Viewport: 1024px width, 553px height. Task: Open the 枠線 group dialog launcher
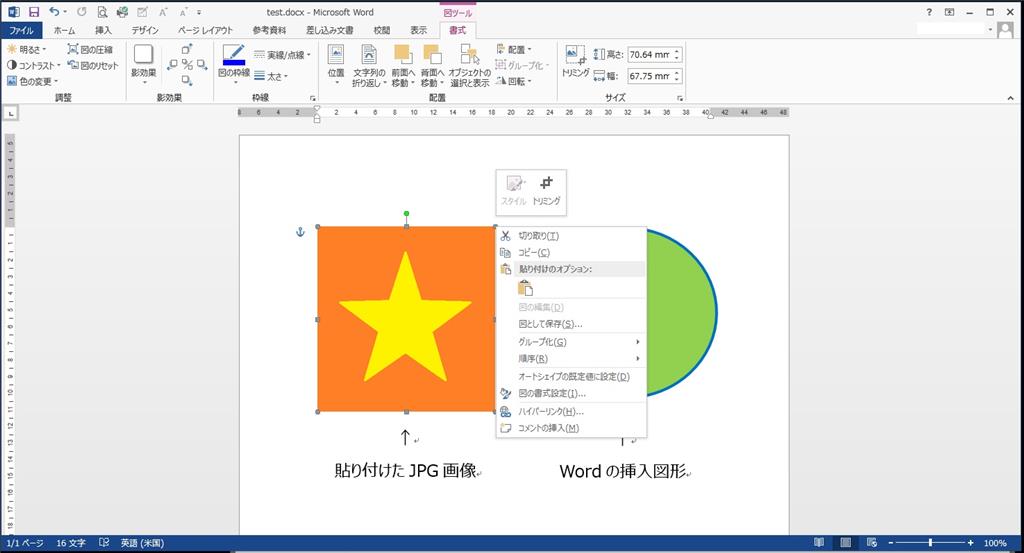tap(313, 98)
